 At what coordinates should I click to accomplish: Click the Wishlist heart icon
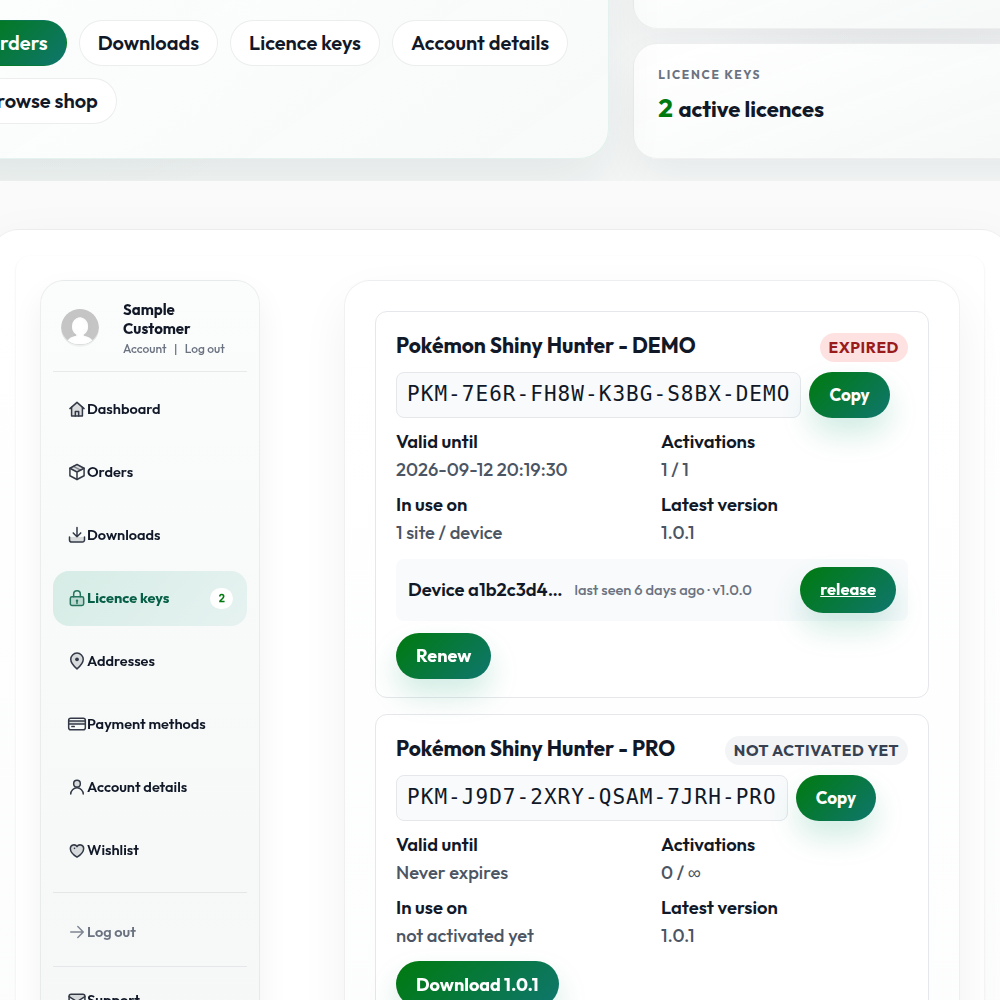[77, 850]
